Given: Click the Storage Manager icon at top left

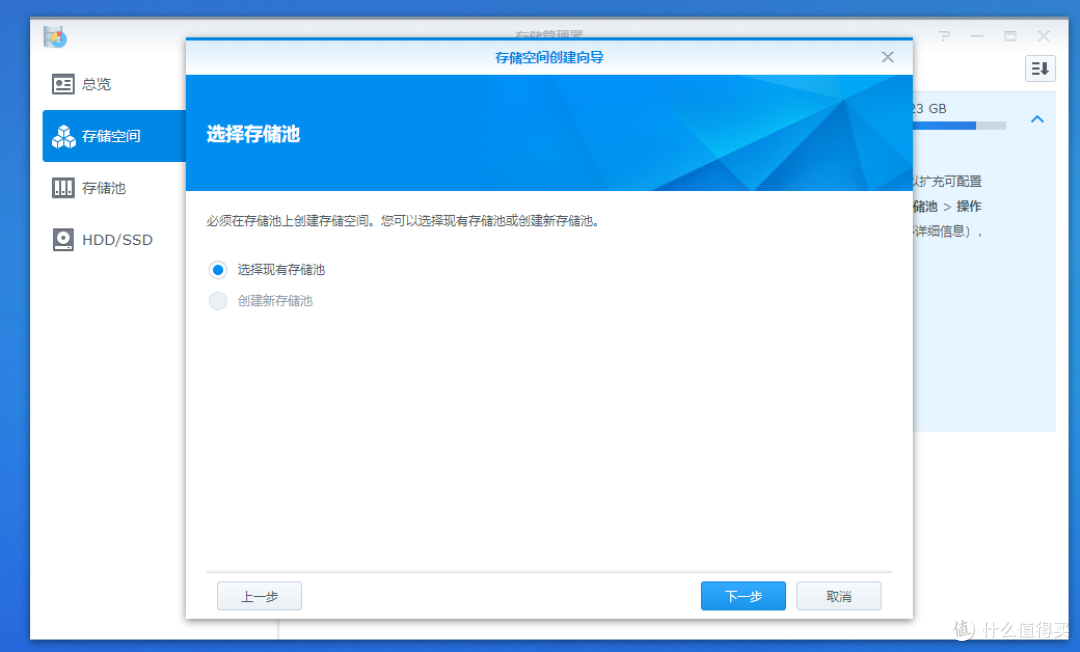Looking at the screenshot, I should (x=55, y=36).
